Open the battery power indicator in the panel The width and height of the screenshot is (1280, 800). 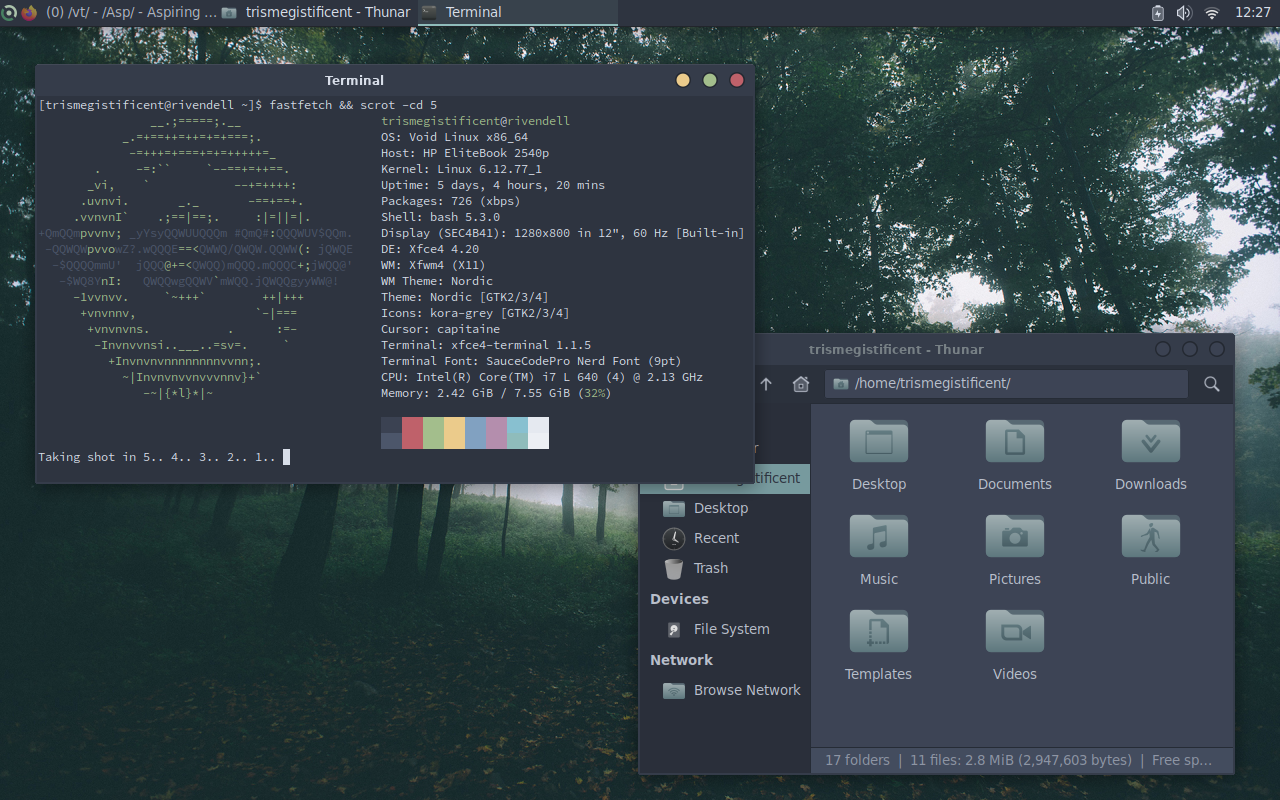pyautogui.click(x=1158, y=13)
